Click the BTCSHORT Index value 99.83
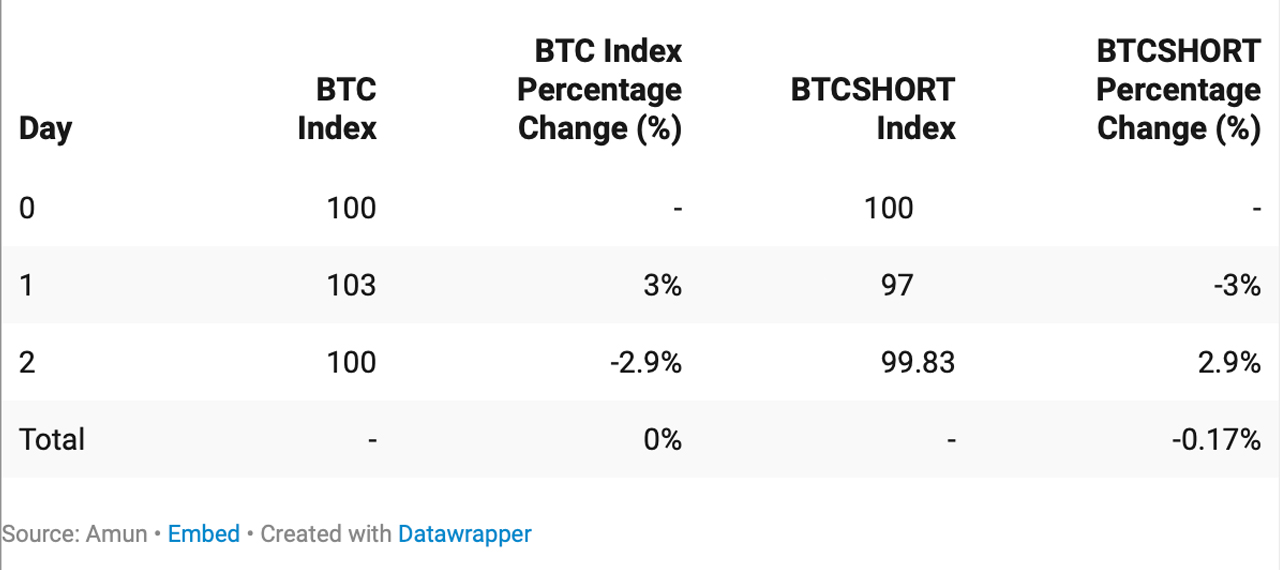The width and height of the screenshot is (1280, 570). tap(916, 362)
